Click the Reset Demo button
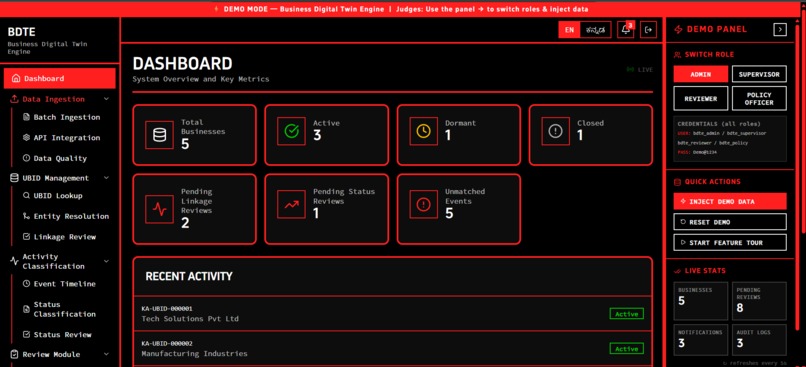Viewport: 806px width, 367px height. [x=730, y=222]
